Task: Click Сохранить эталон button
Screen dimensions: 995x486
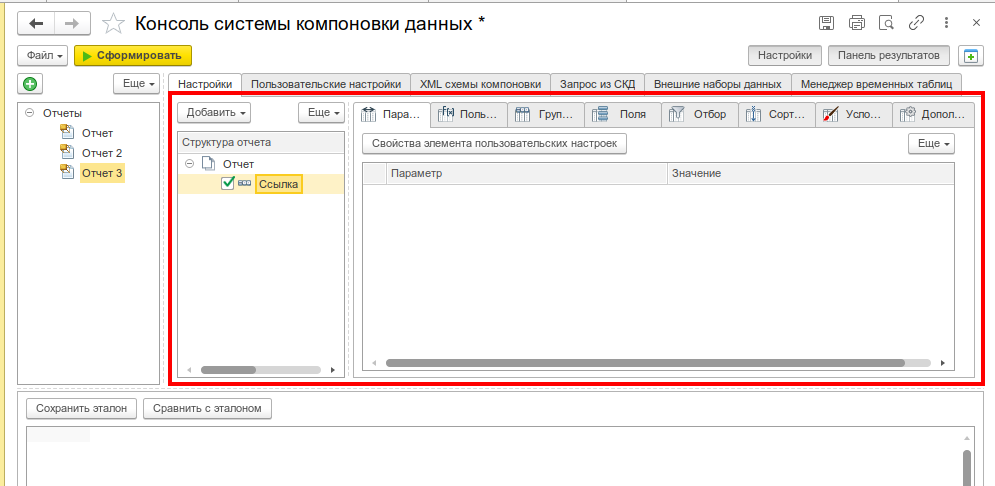Action: [81, 409]
